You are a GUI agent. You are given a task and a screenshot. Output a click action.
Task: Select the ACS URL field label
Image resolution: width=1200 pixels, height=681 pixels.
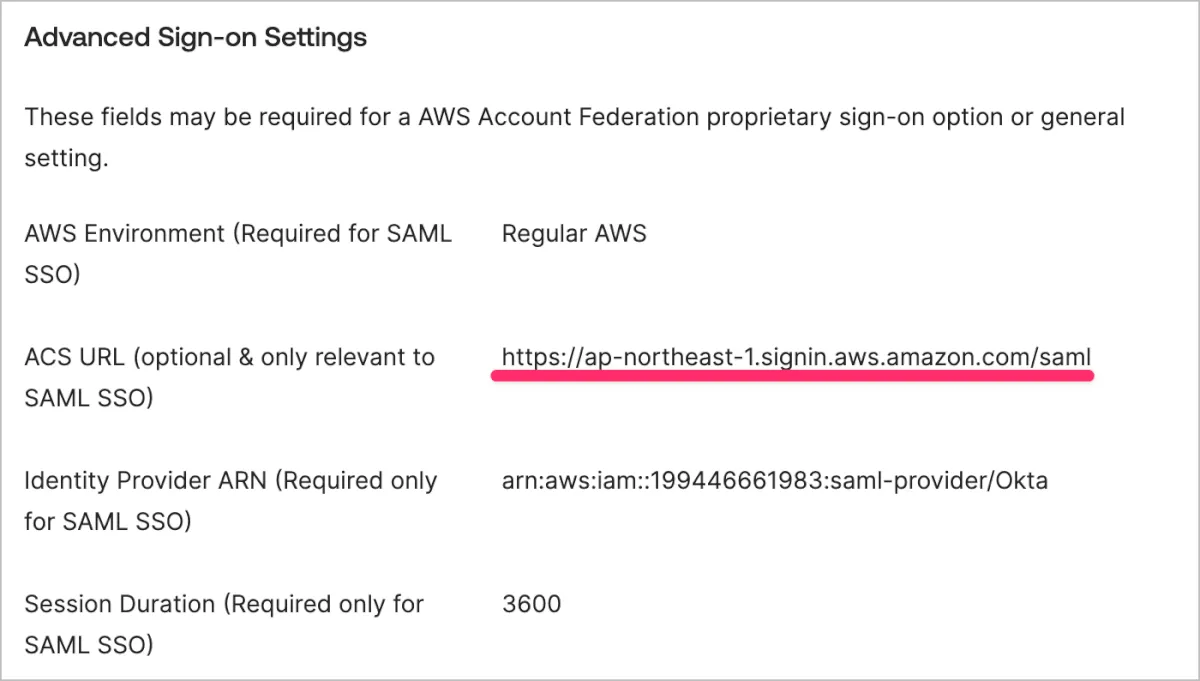point(229,377)
